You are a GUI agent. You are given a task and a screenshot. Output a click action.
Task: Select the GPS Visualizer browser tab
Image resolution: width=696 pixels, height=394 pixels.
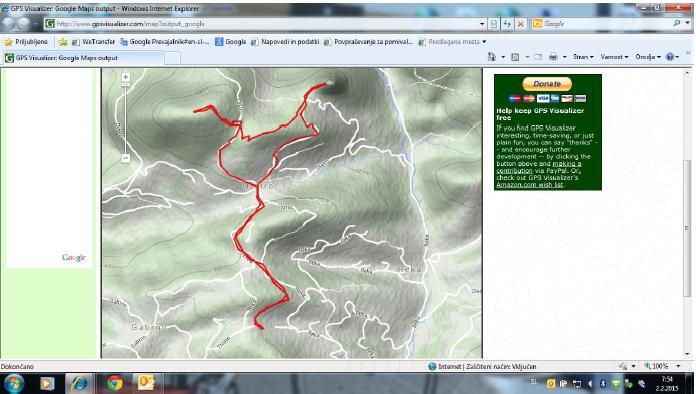tap(83, 58)
